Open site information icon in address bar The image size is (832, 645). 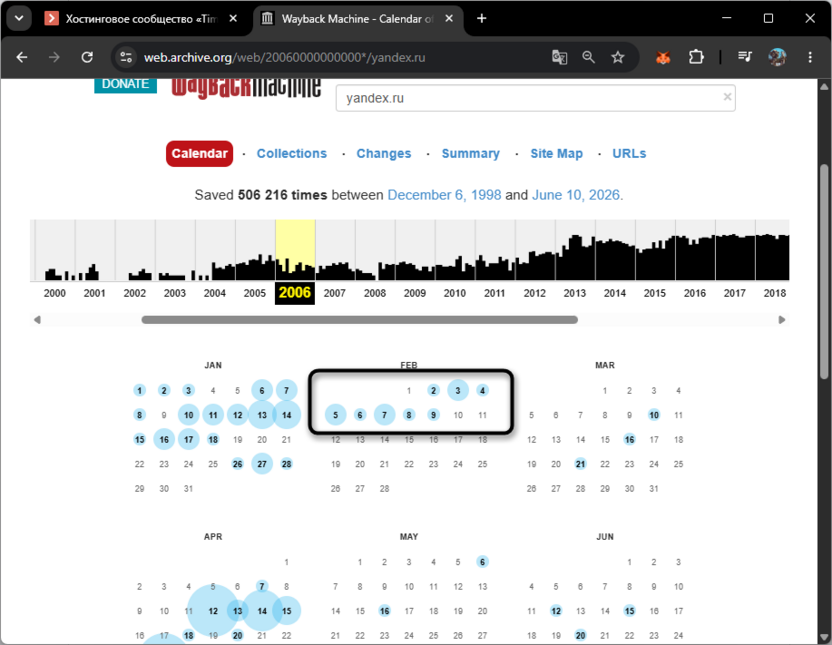[126, 57]
